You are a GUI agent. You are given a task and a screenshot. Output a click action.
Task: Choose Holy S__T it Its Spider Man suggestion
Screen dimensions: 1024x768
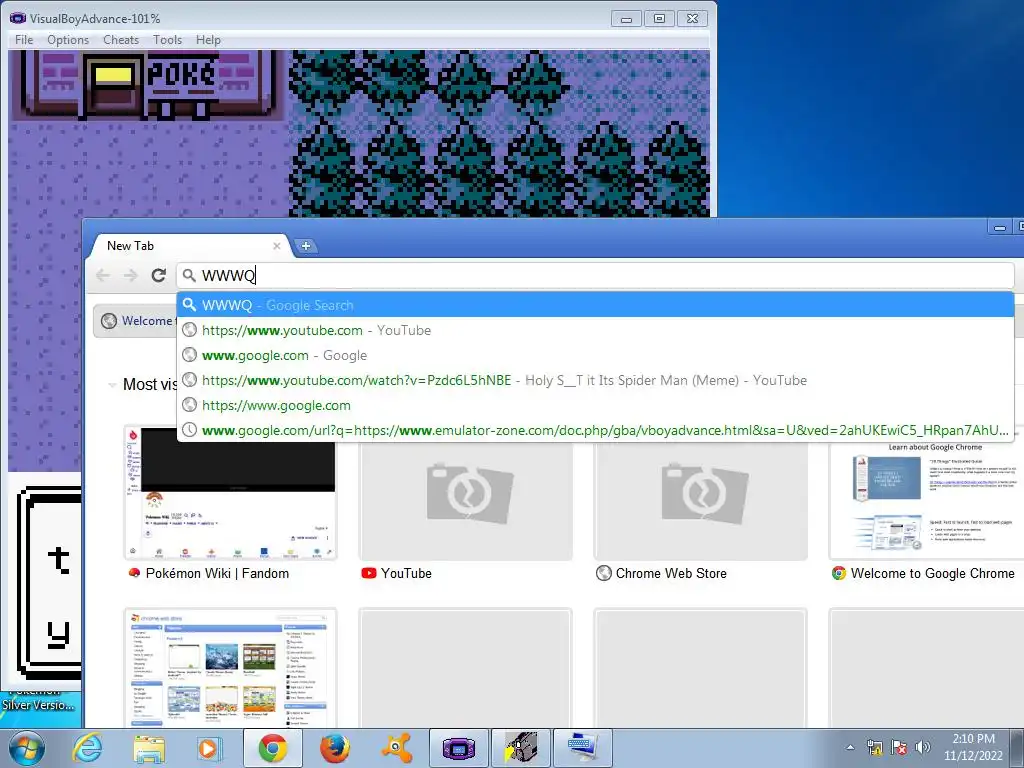tap(595, 380)
